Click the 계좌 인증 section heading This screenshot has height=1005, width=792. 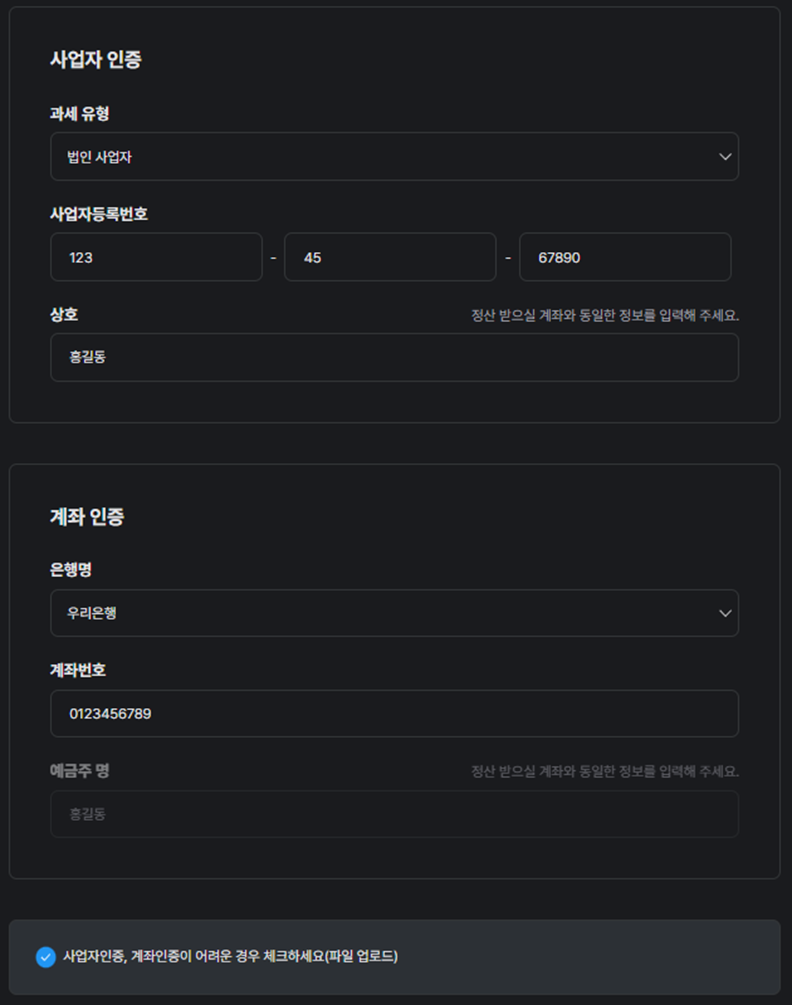(87, 517)
